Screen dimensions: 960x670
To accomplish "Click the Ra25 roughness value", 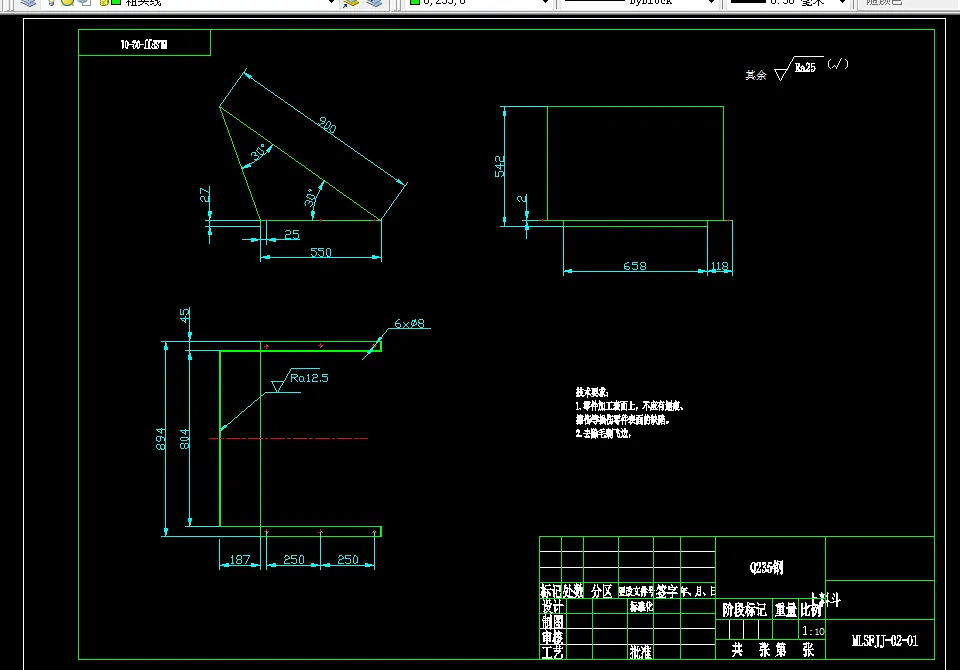I will 805,67.
